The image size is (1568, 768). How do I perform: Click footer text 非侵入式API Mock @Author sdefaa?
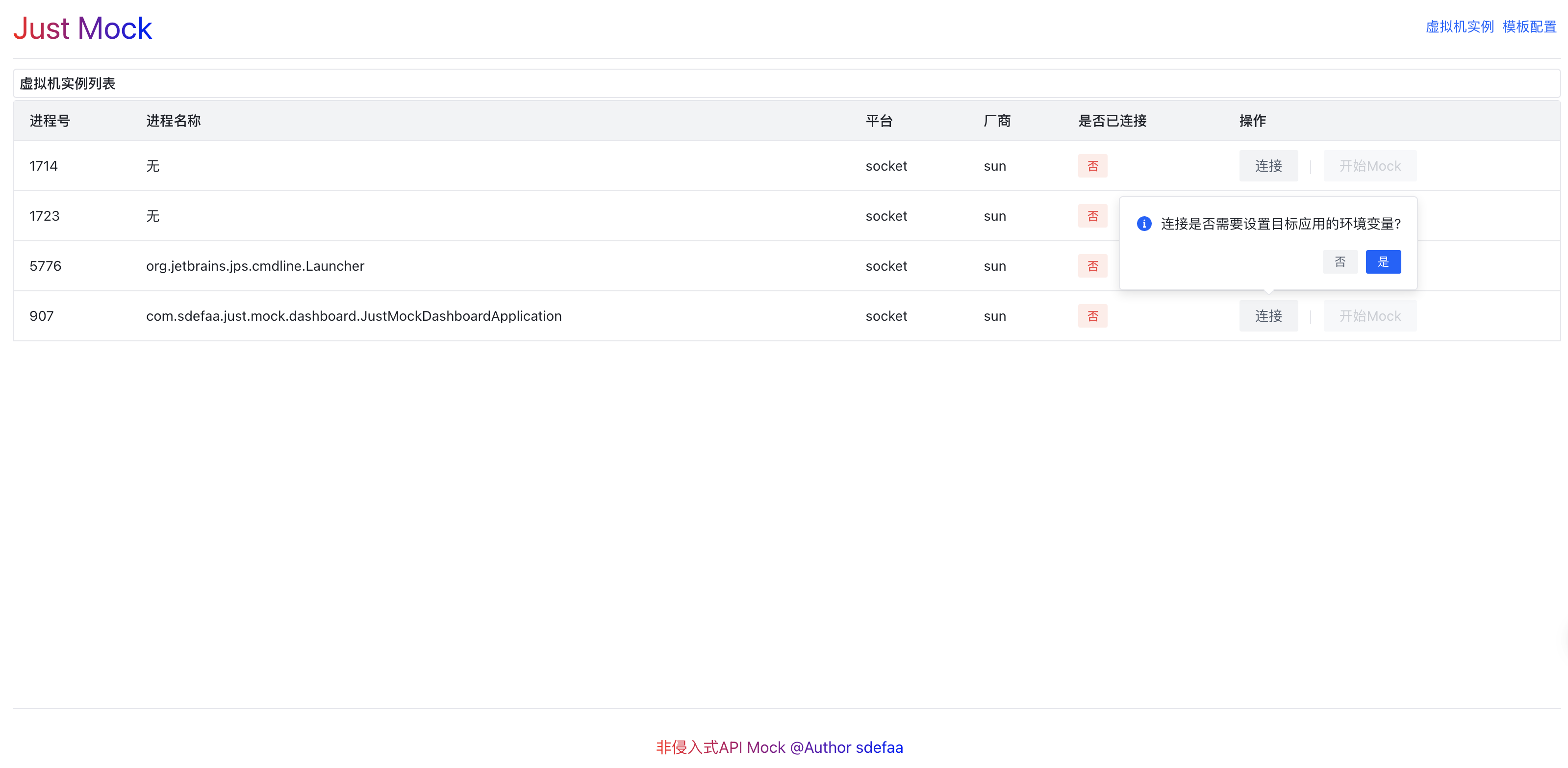tap(779, 747)
